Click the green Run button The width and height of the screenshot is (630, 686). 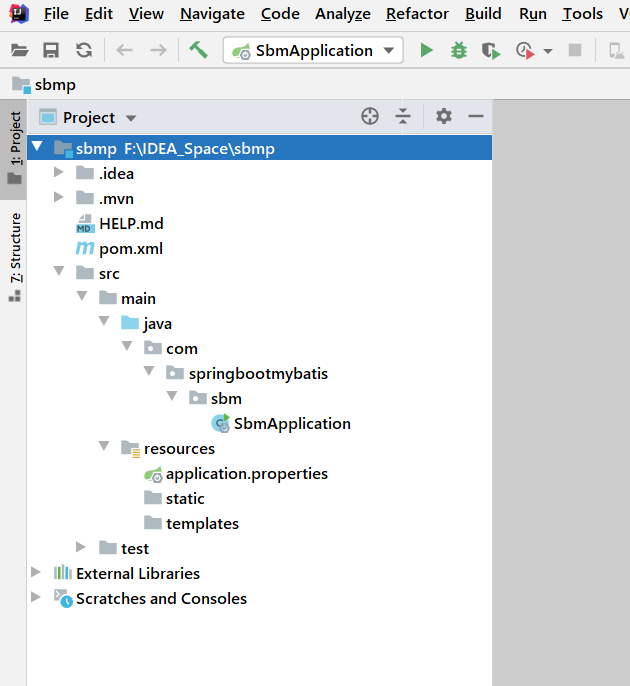click(x=426, y=51)
